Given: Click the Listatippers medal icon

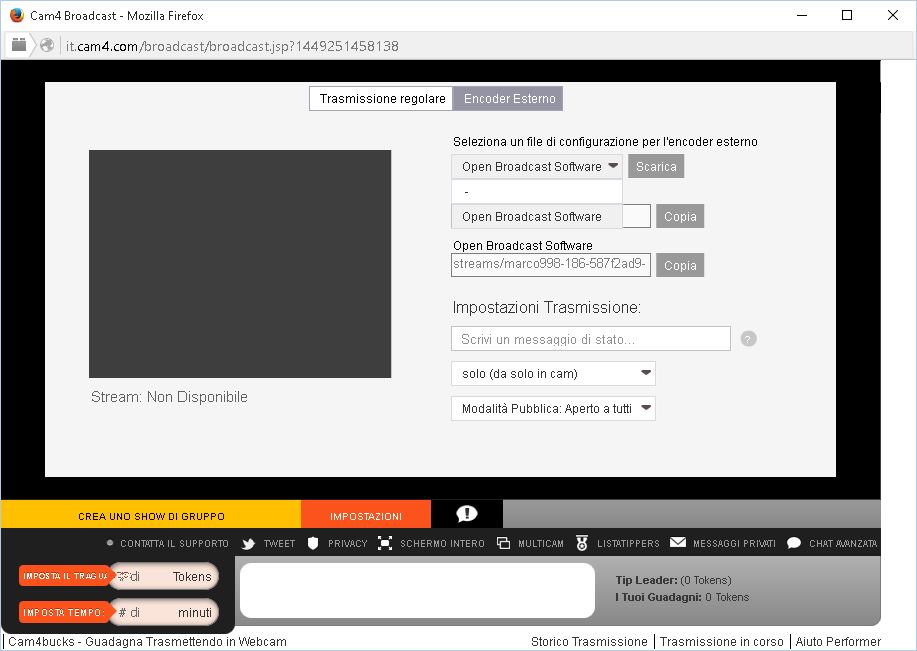Looking at the screenshot, I should point(582,543).
